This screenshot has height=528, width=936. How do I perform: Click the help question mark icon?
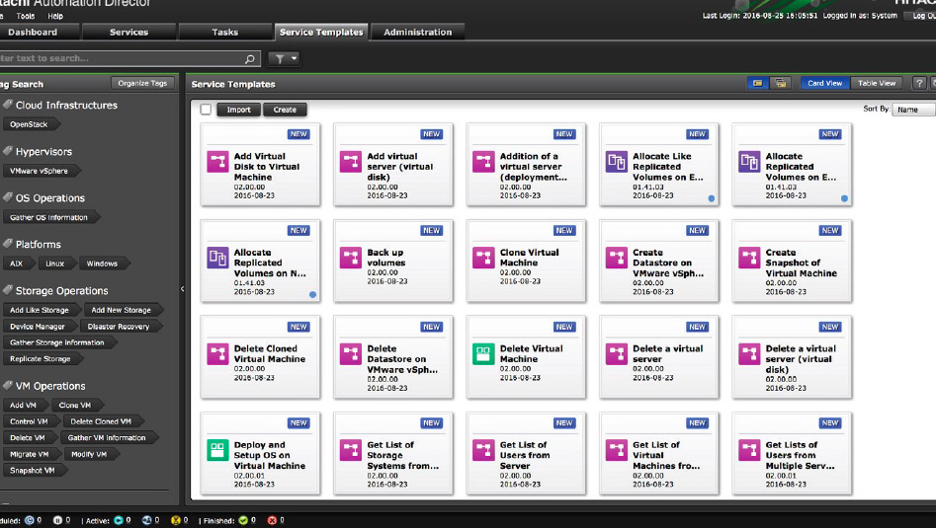click(919, 84)
